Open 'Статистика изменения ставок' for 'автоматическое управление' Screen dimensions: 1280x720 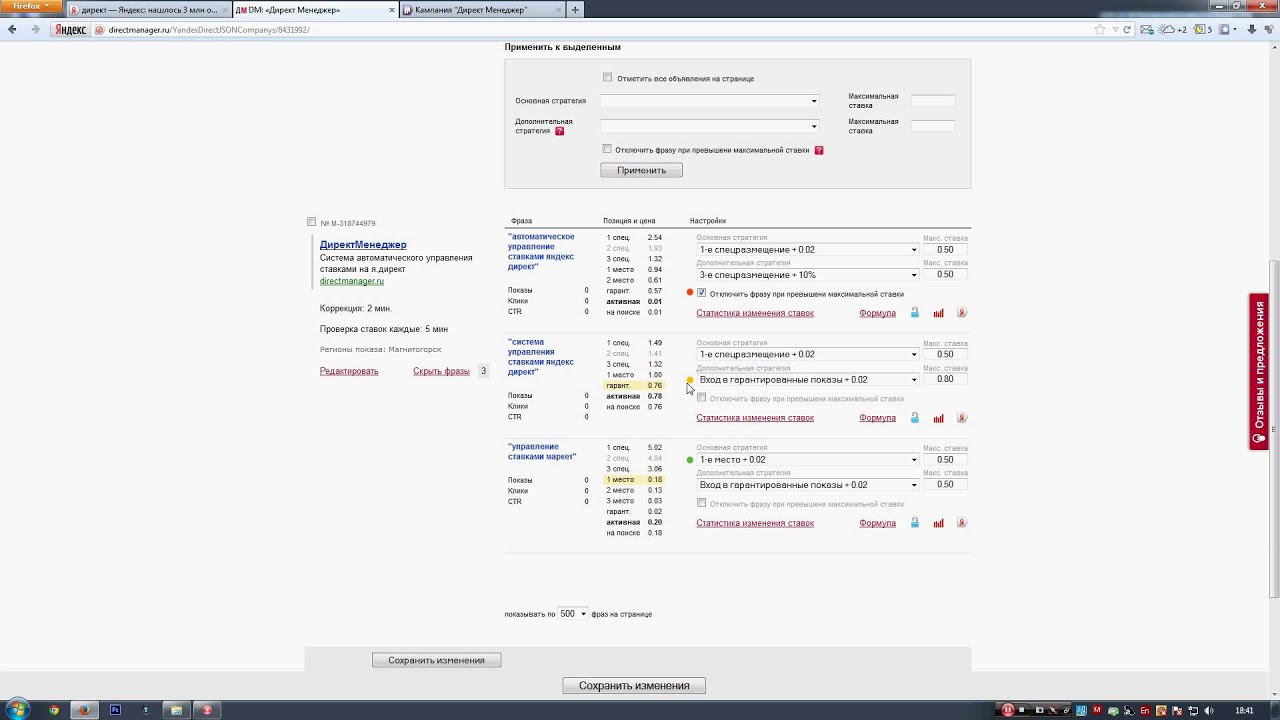pos(755,313)
